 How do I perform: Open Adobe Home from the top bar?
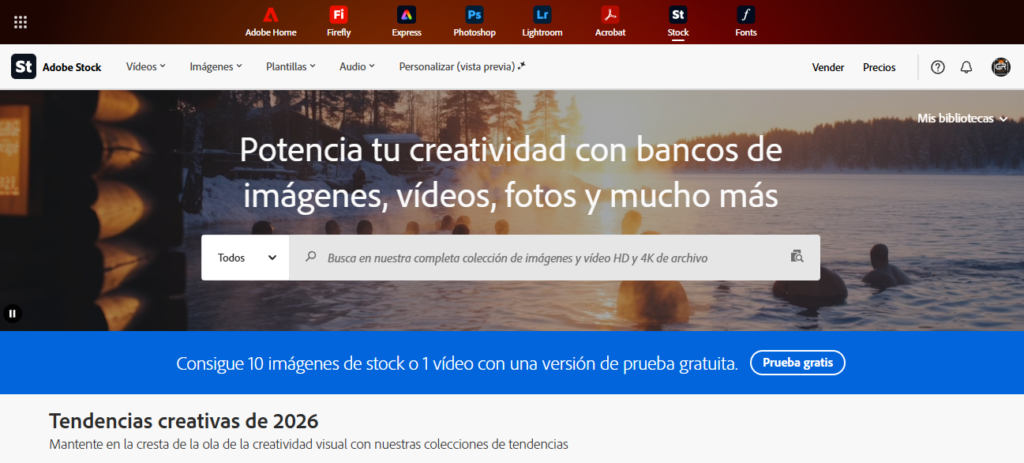pyautogui.click(x=270, y=21)
